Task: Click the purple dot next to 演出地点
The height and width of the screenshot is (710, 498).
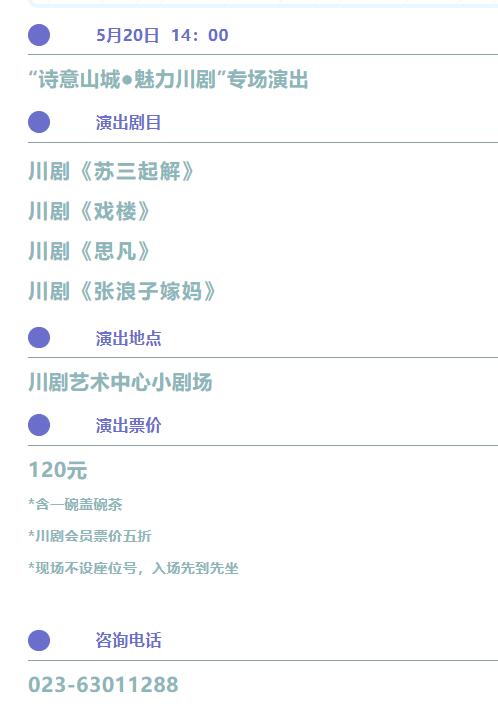Action: point(39,338)
